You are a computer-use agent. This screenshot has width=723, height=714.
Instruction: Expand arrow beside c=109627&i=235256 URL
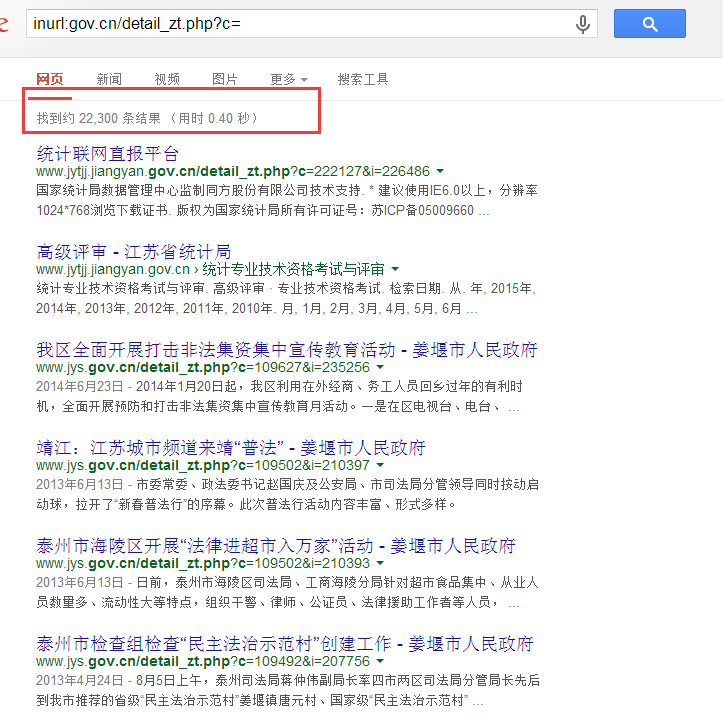tap(380, 367)
